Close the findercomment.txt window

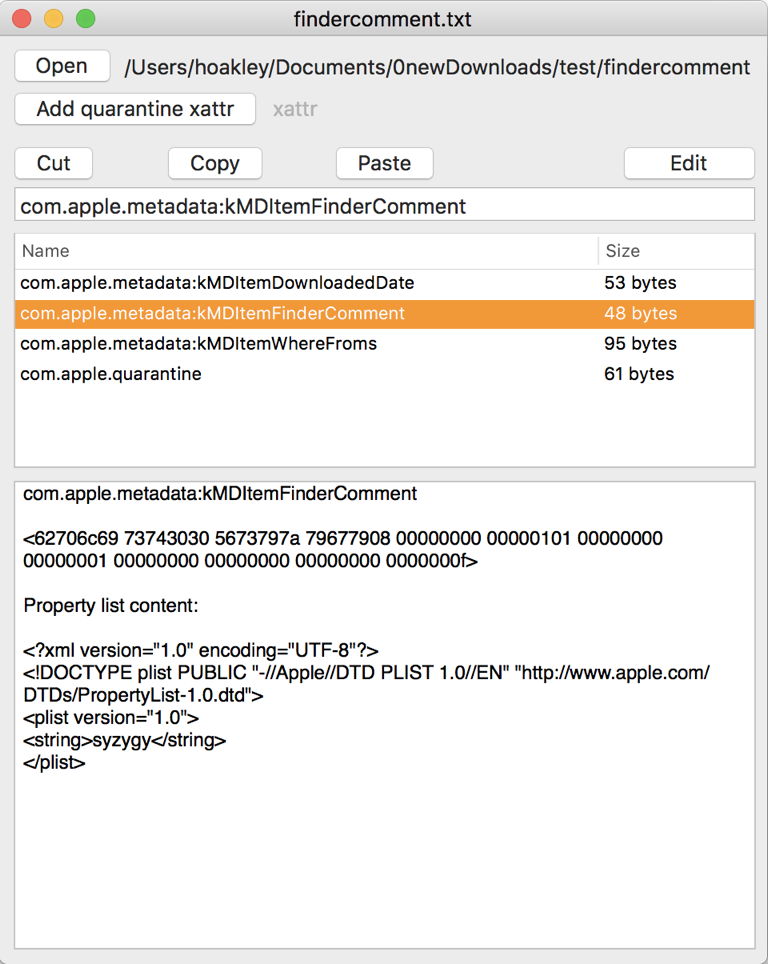point(21,19)
